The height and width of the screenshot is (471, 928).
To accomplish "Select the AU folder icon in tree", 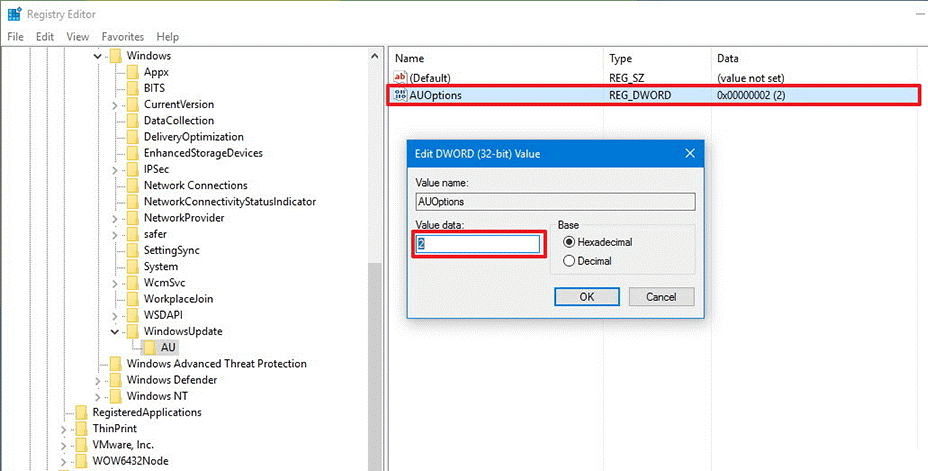I will click(150, 348).
